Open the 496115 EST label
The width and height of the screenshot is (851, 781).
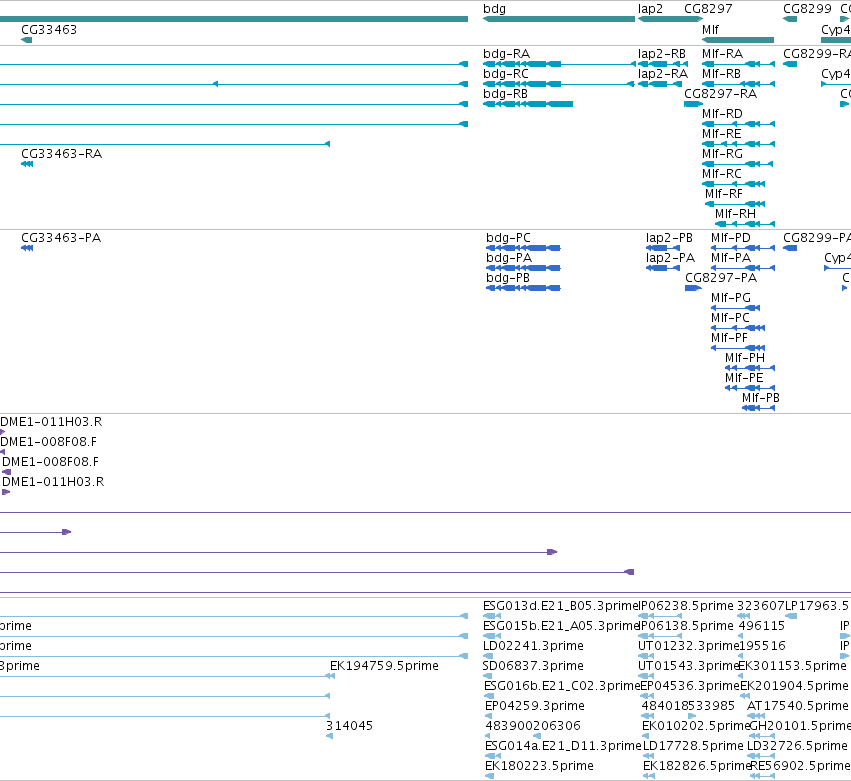761,626
